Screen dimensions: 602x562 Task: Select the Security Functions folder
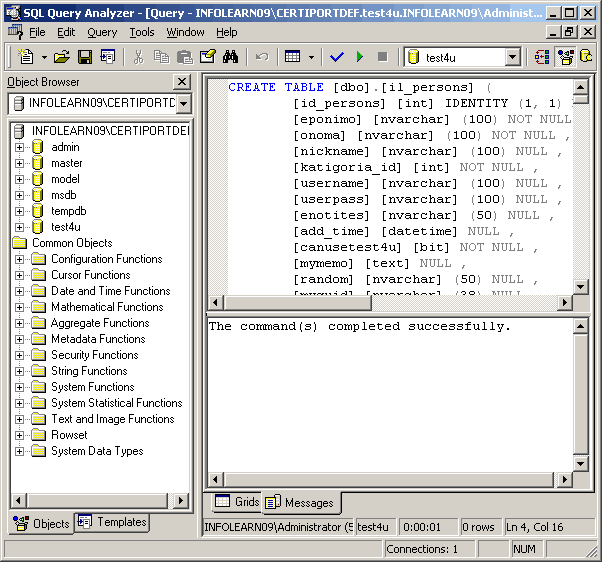coord(95,355)
